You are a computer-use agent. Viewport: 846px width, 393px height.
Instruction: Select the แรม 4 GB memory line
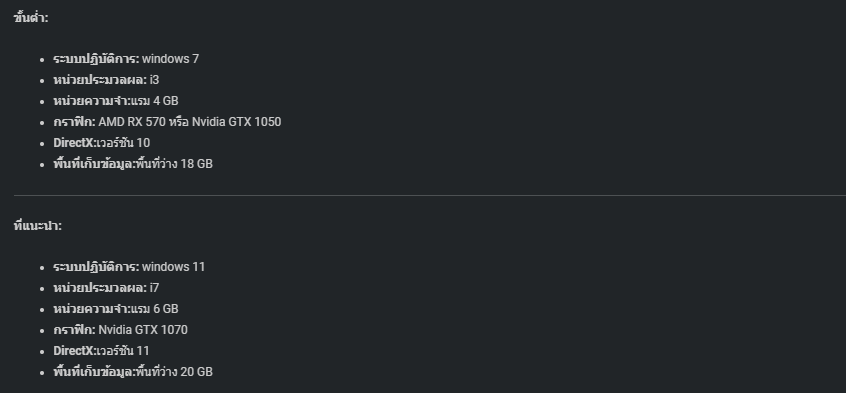tap(115, 101)
